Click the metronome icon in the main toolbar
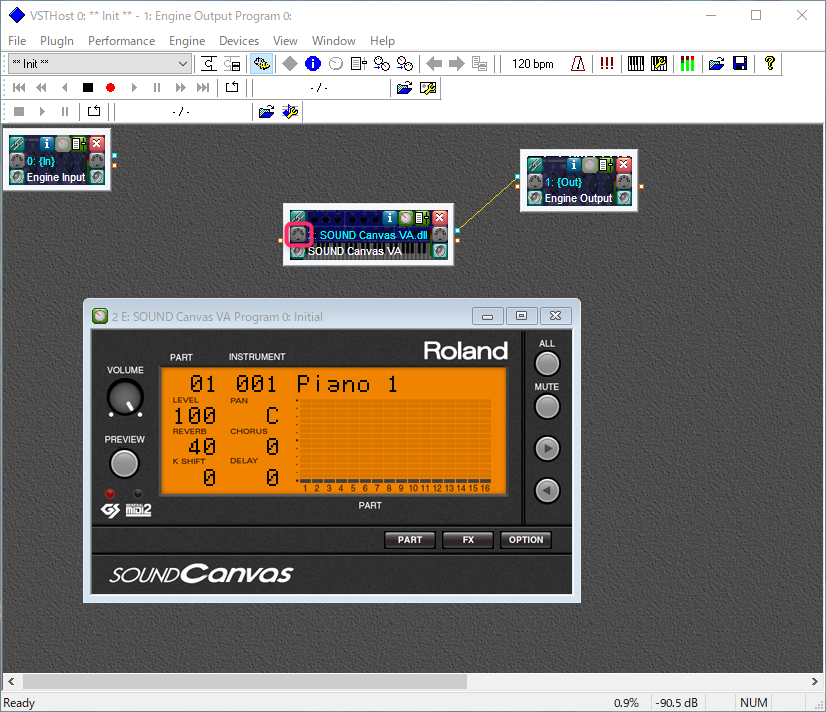Screen dimensions: 826x712 coord(578,64)
